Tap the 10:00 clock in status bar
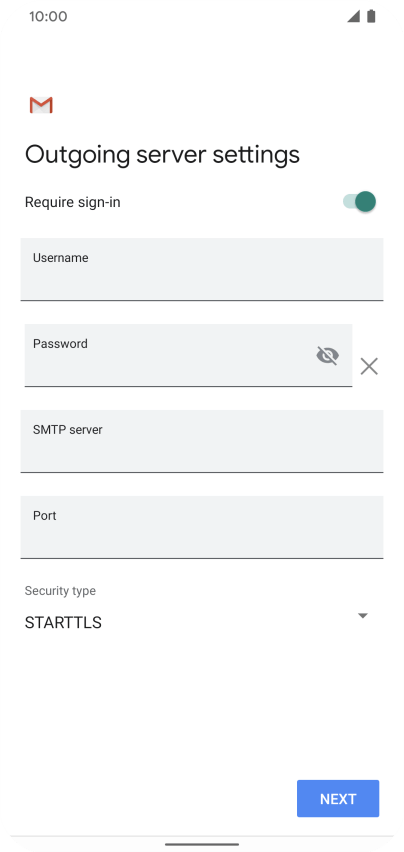 (48, 16)
